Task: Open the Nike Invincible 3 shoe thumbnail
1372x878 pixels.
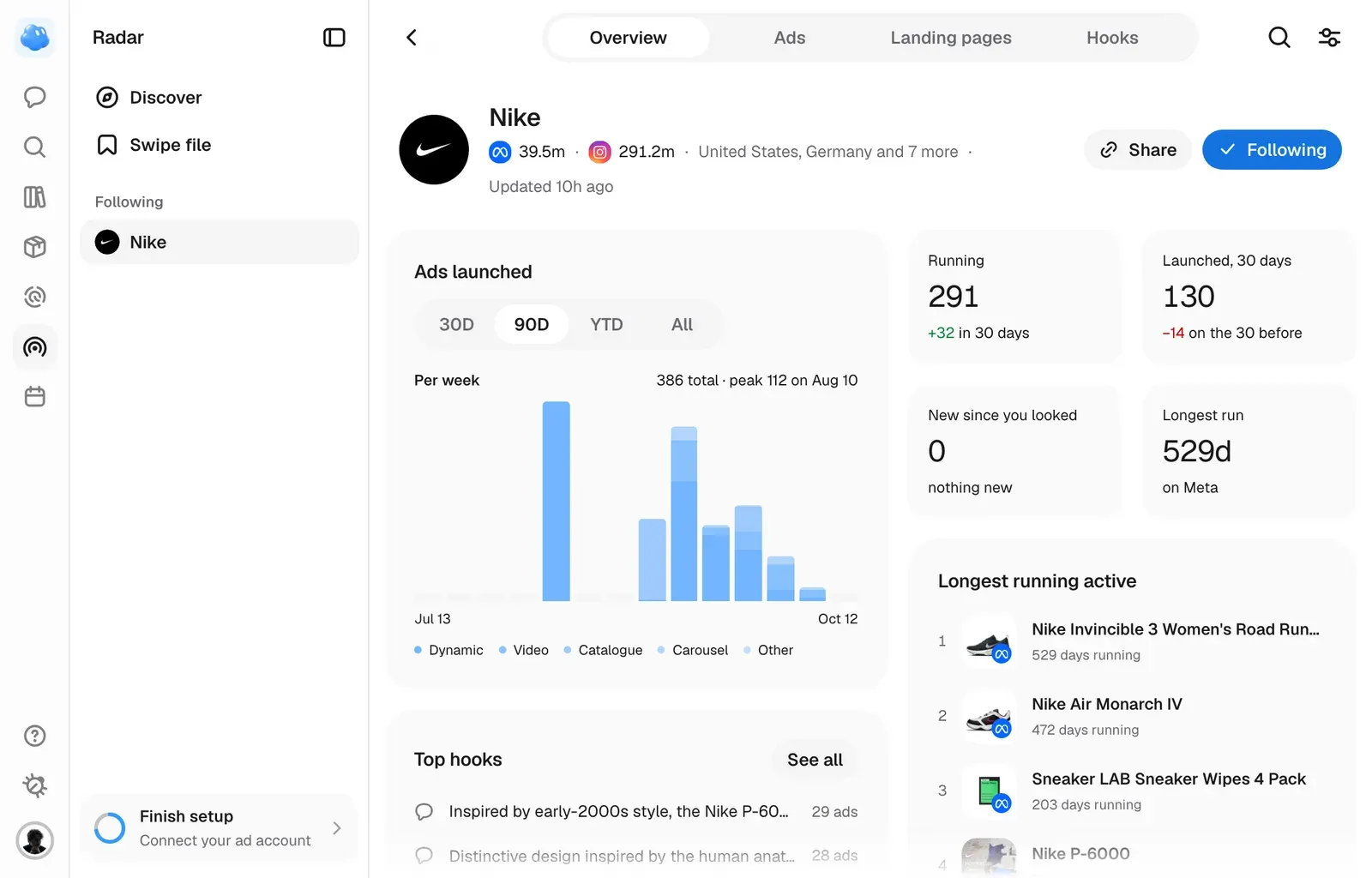Action: coord(990,640)
